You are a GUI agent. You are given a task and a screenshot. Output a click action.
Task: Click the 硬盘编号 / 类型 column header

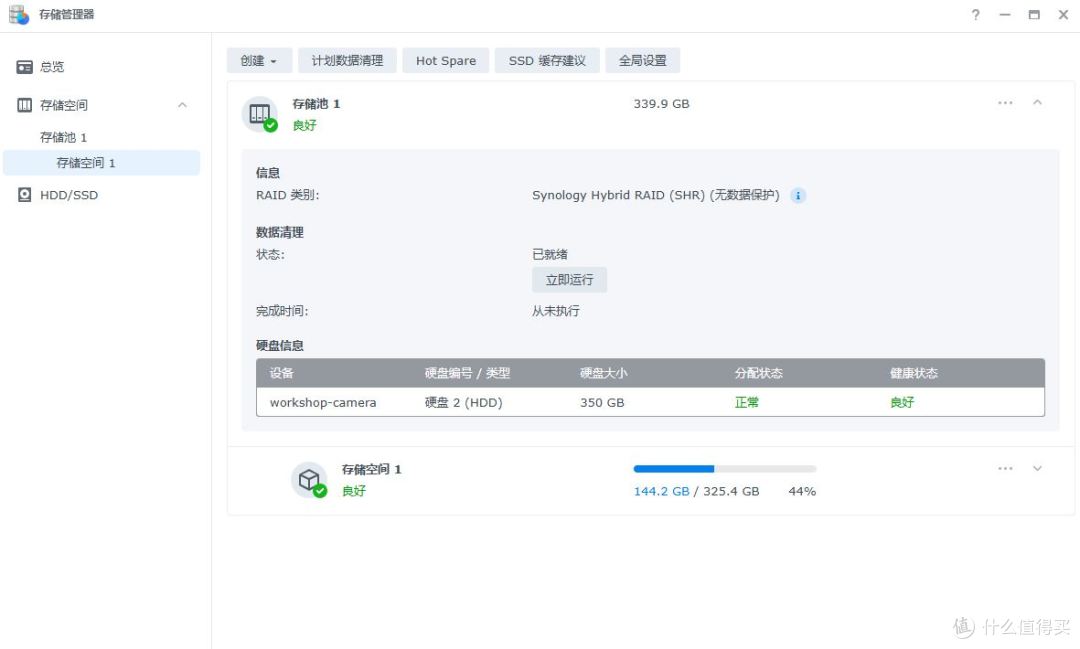468,373
